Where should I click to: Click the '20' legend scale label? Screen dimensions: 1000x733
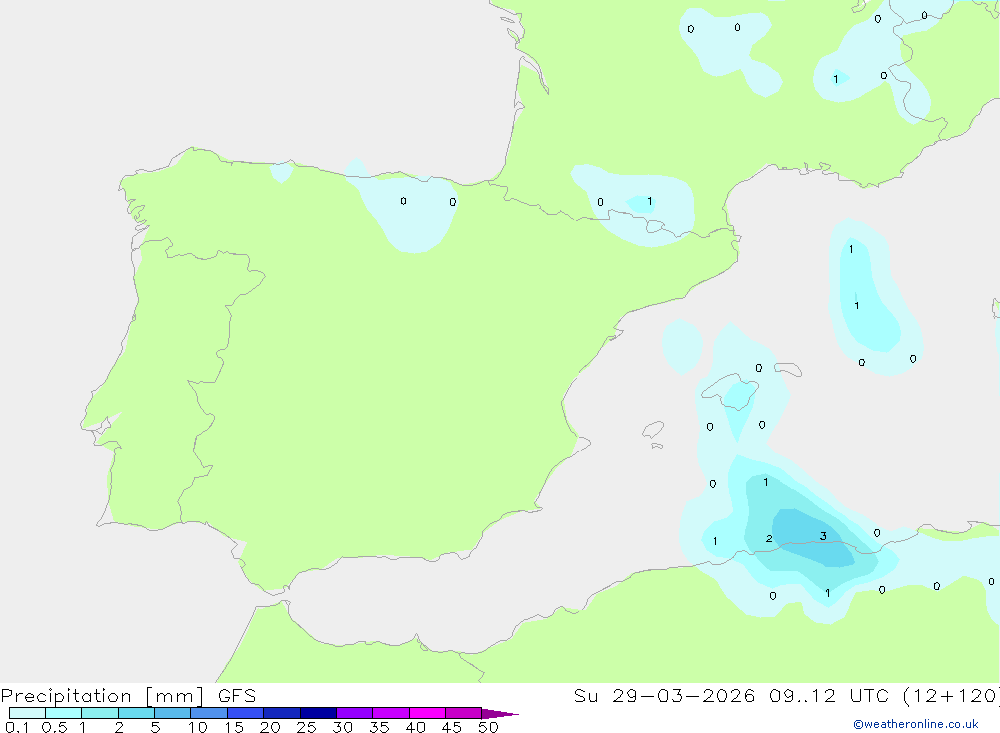pos(270,727)
